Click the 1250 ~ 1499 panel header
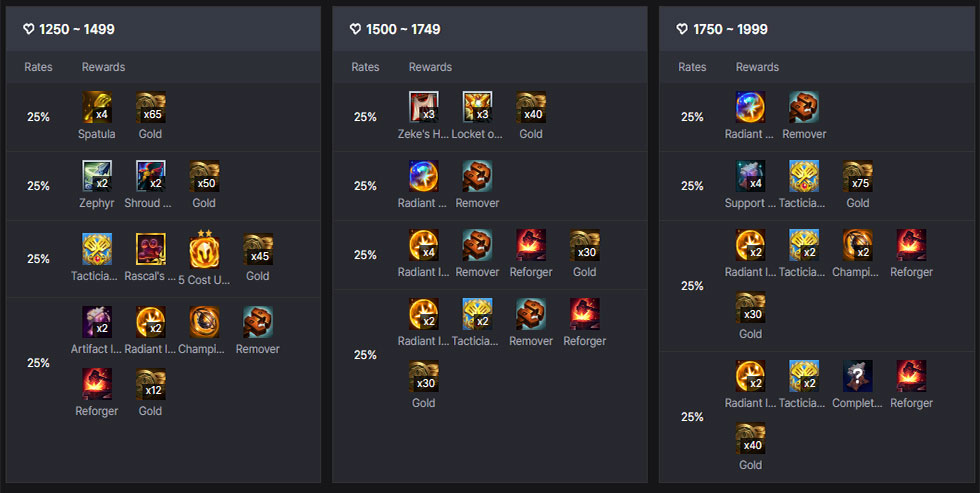Viewport: 980px width, 493px height. click(x=163, y=29)
